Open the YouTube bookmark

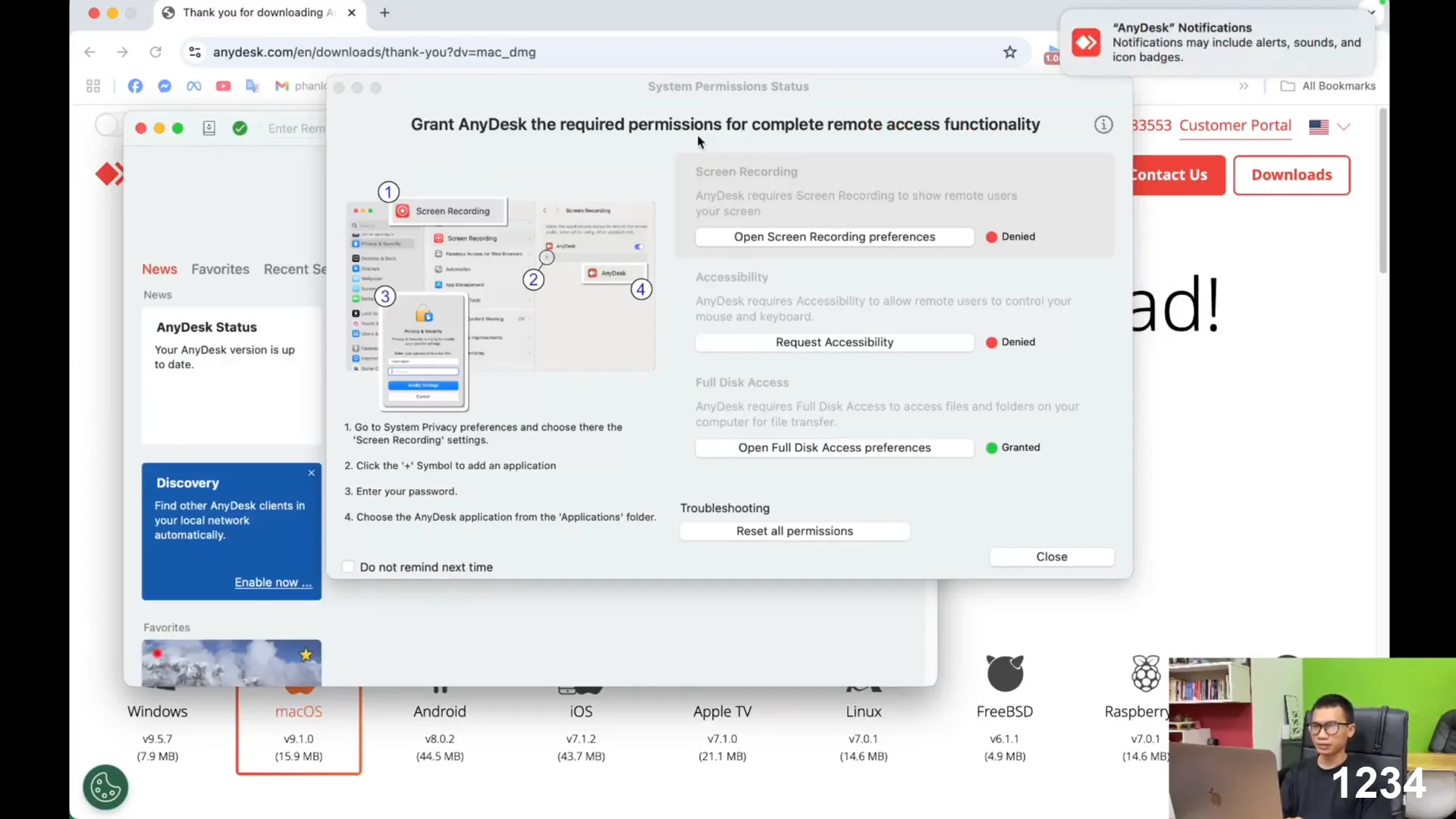pos(223,86)
